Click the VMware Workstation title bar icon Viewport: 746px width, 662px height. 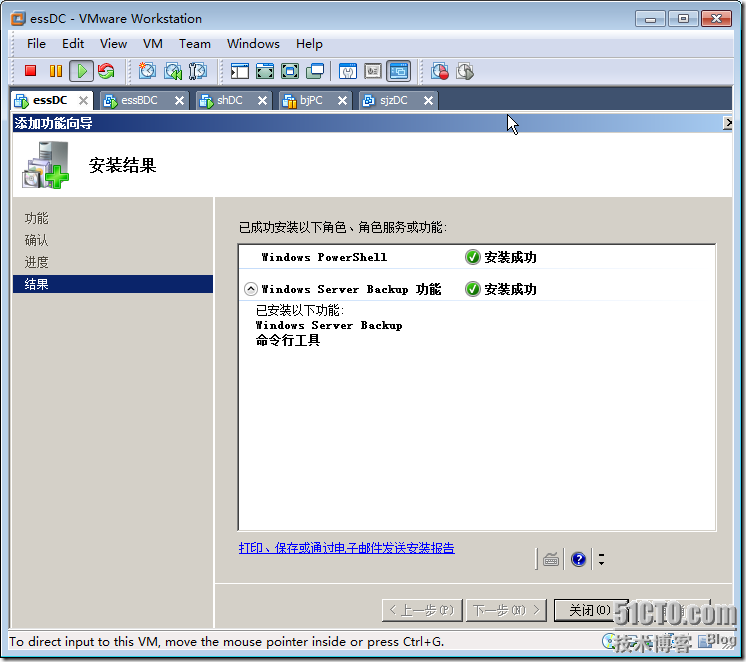pyautogui.click(x=18, y=19)
